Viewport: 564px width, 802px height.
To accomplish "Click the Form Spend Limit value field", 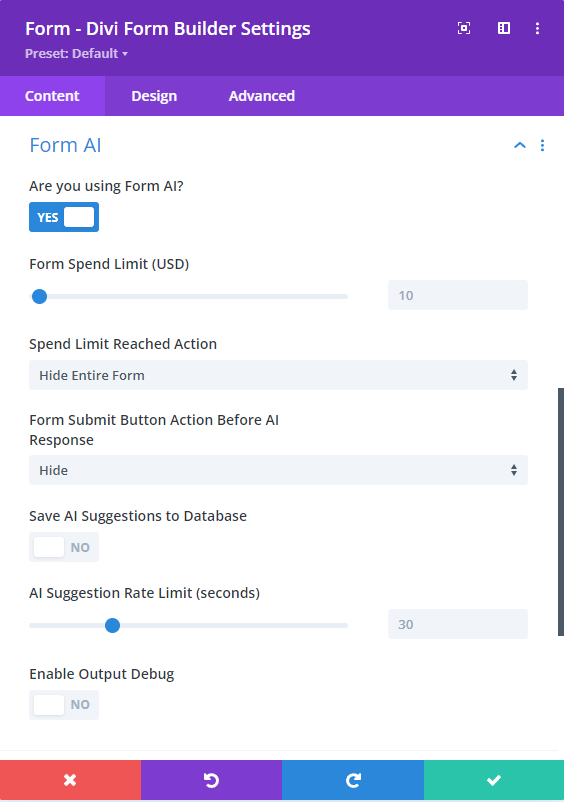I will [x=458, y=295].
